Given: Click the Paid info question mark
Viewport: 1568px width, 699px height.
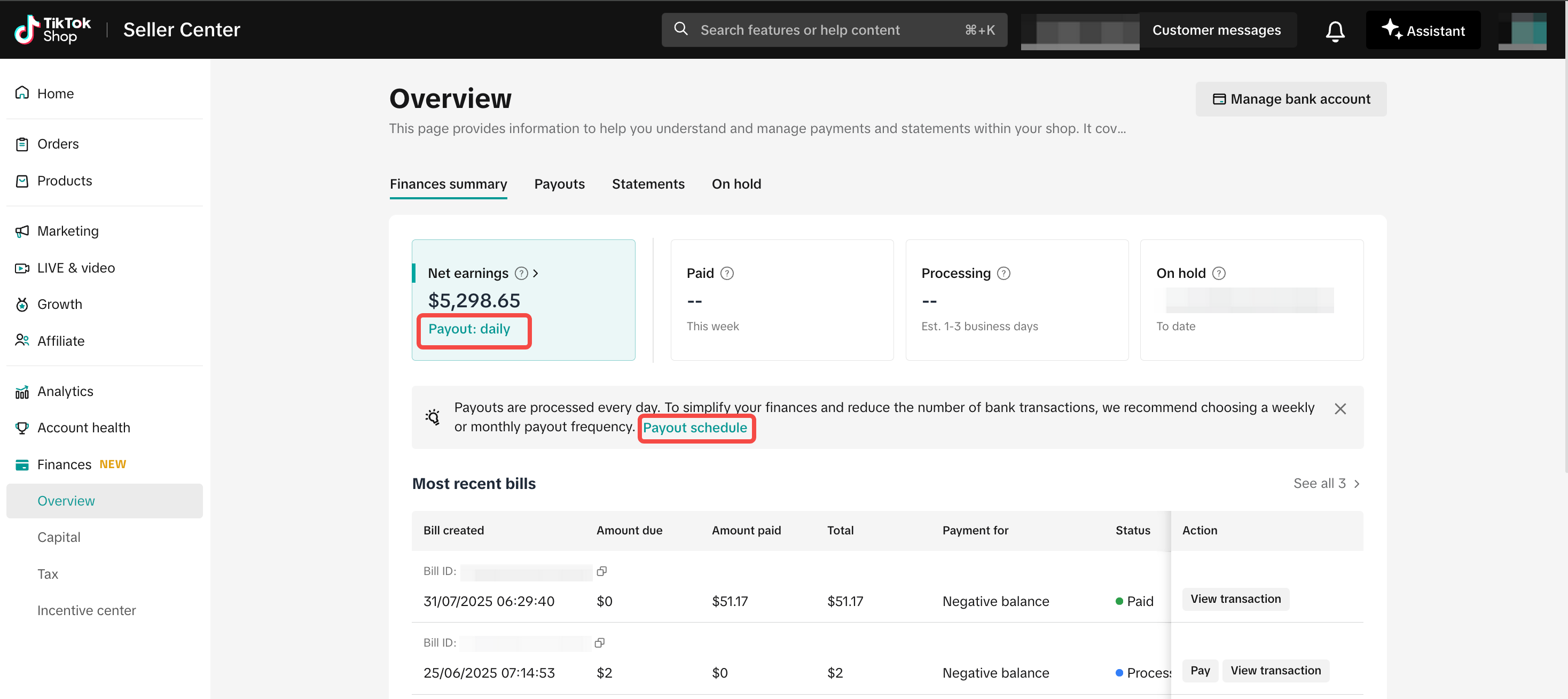Looking at the screenshot, I should tap(727, 274).
